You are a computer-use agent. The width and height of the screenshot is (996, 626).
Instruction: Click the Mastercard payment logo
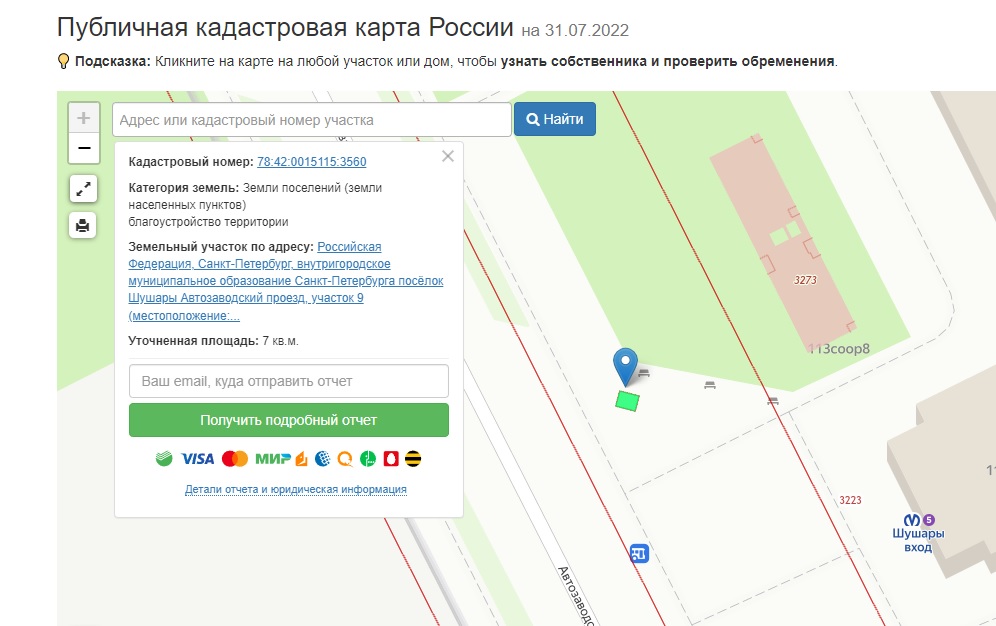point(234,459)
